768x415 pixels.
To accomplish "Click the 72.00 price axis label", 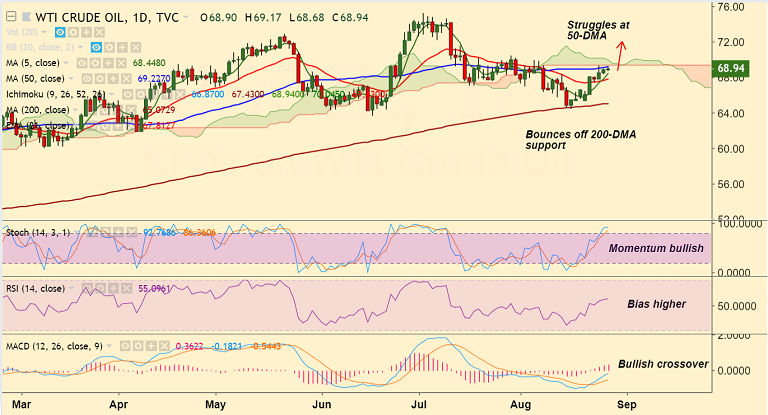I will coord(731,43).
